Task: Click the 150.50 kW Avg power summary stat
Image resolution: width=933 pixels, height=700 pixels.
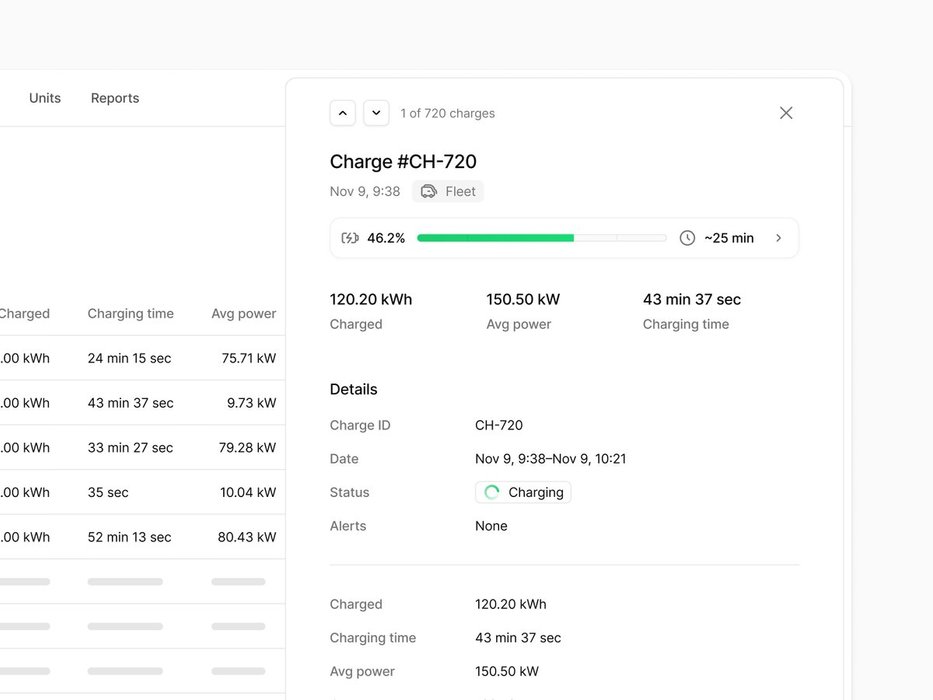Action: [x=523, y=311]
